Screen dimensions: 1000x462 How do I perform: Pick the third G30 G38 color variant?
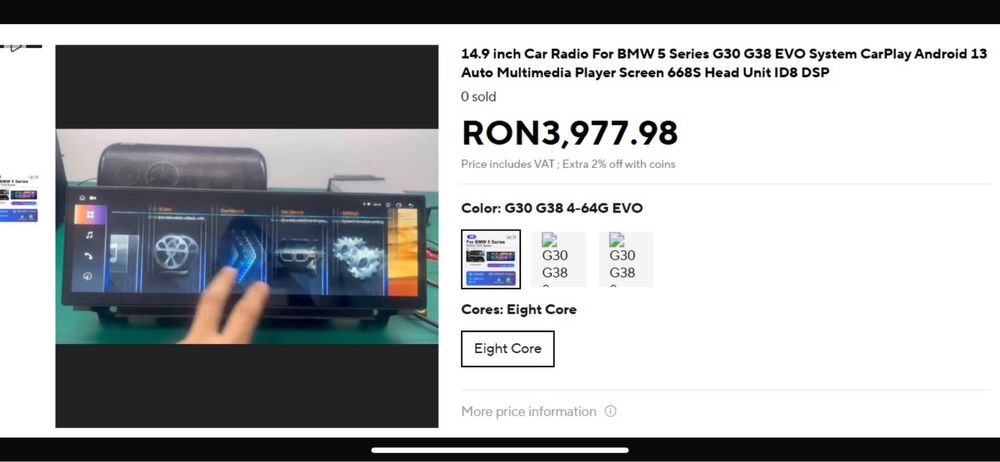(626, 259)
